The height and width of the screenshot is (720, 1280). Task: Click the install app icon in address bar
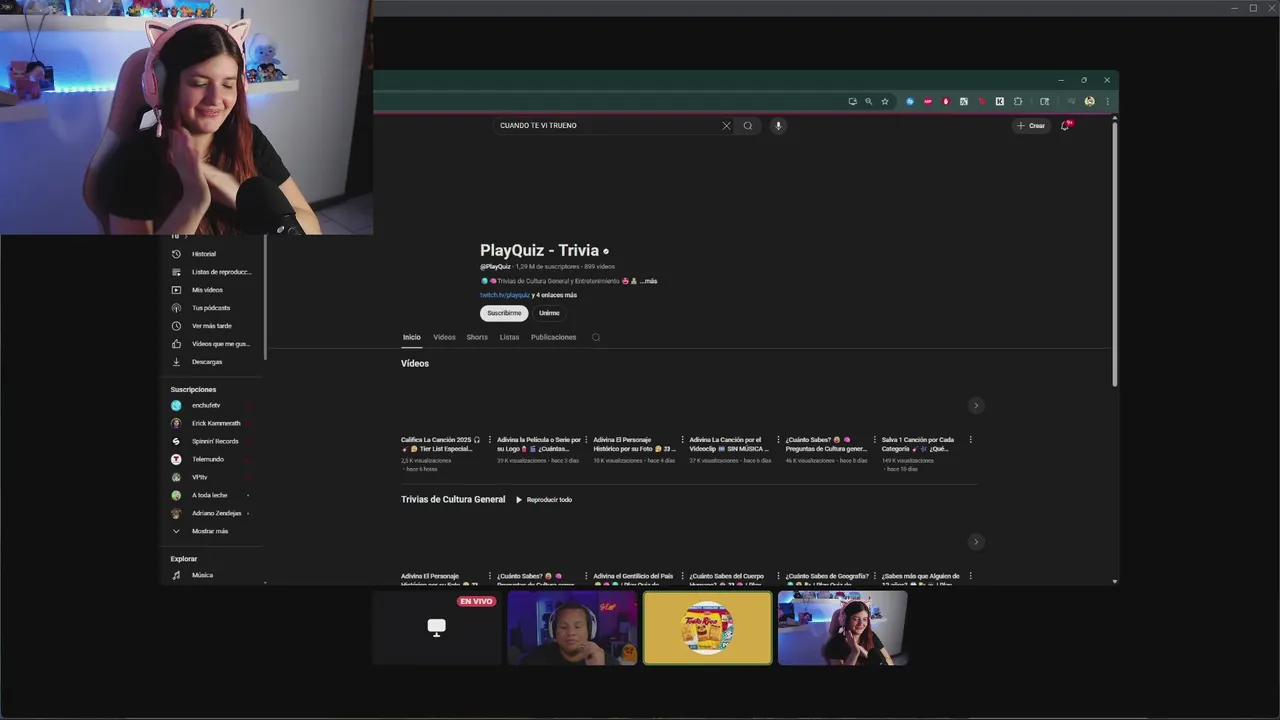(x=852, y=101)
